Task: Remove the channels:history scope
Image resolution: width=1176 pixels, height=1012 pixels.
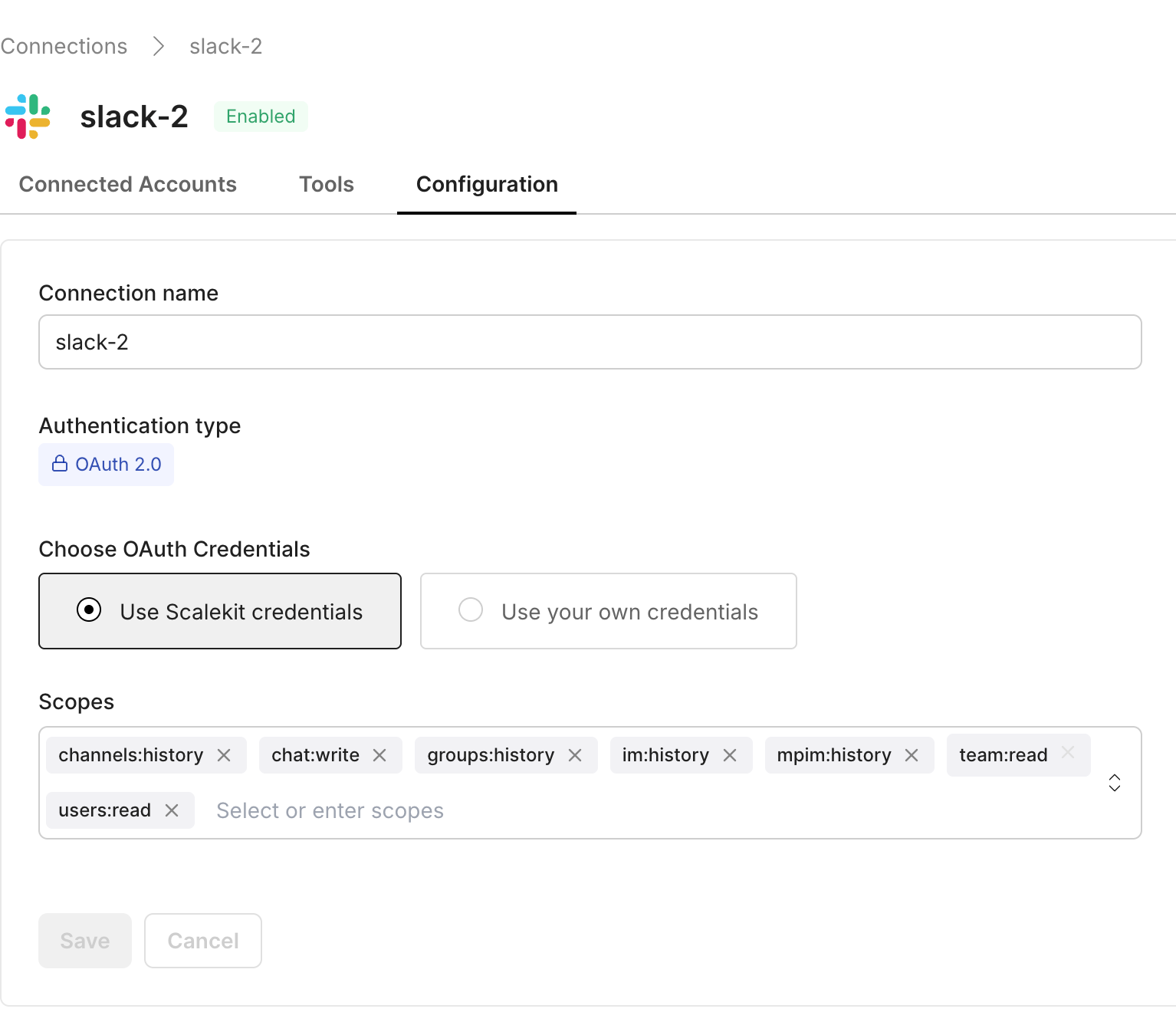Action: point(224,755)
